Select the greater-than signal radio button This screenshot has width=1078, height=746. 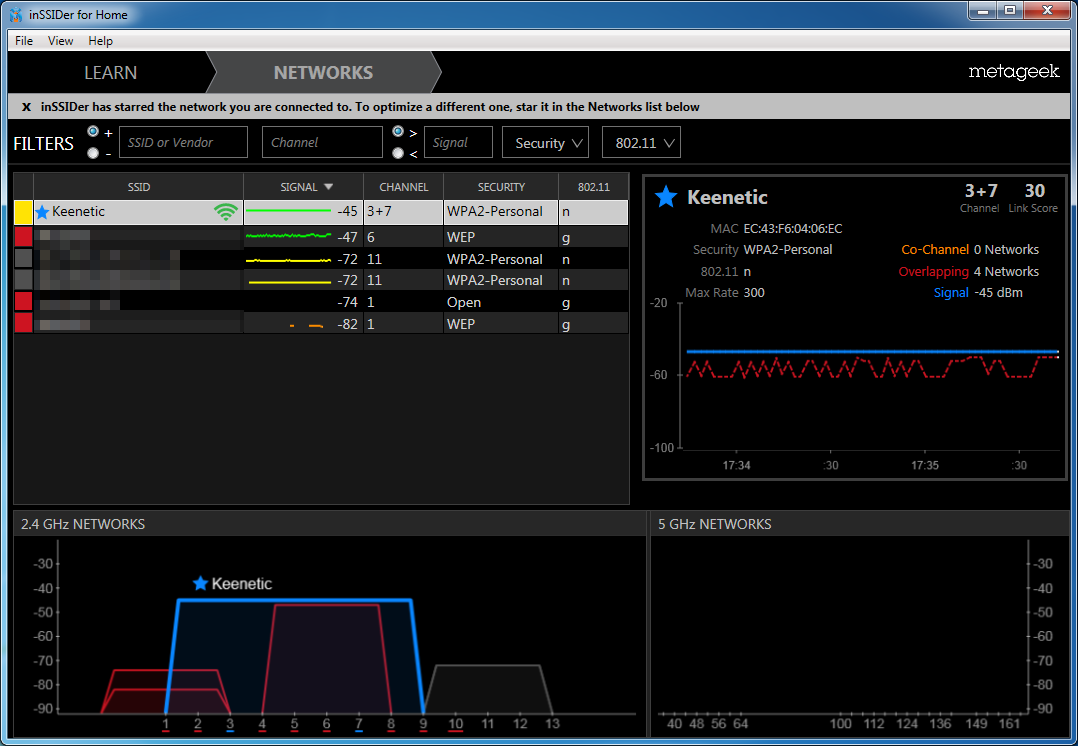pos(398,131)
